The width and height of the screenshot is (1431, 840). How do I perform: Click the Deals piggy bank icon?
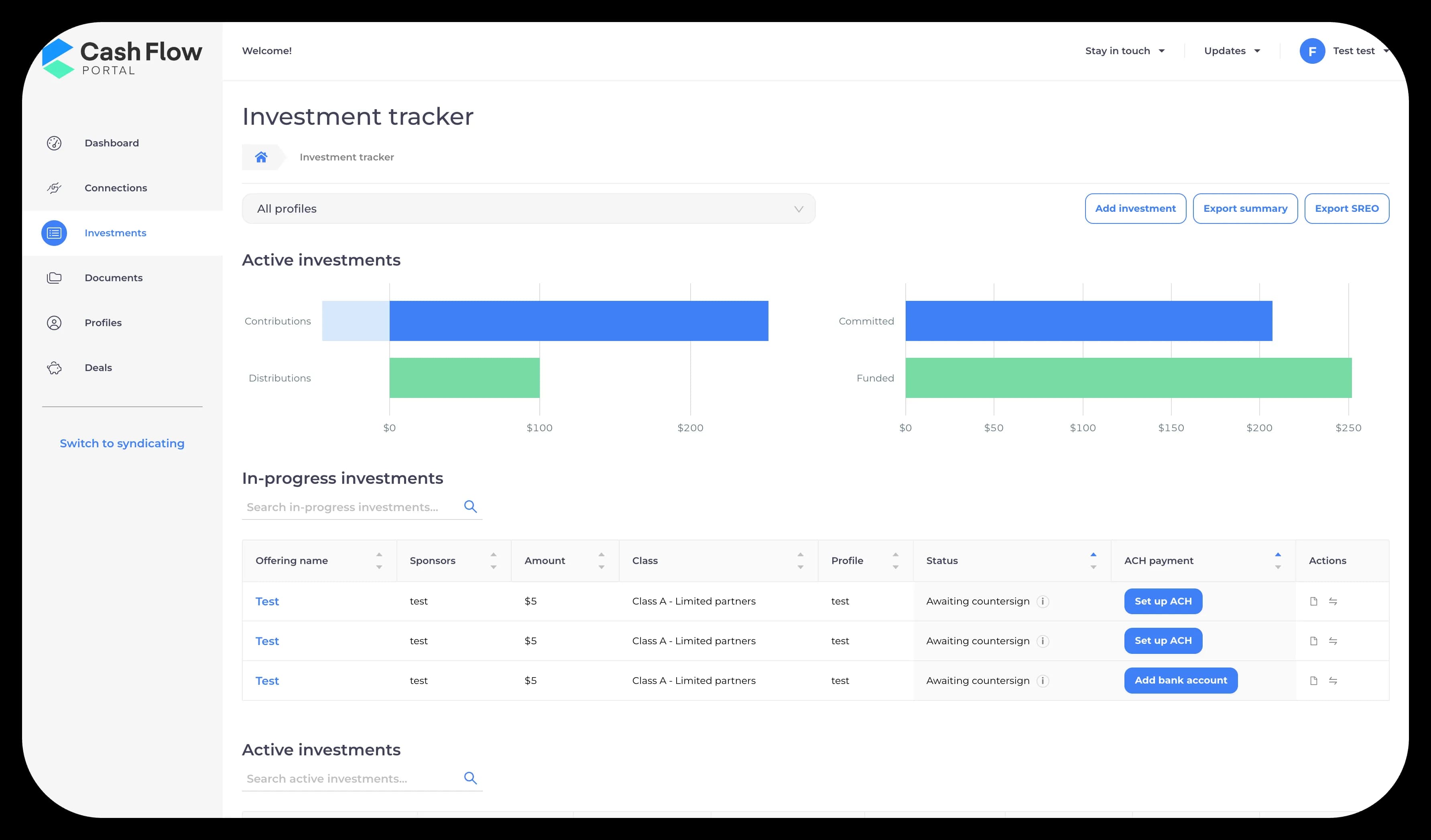54,368
